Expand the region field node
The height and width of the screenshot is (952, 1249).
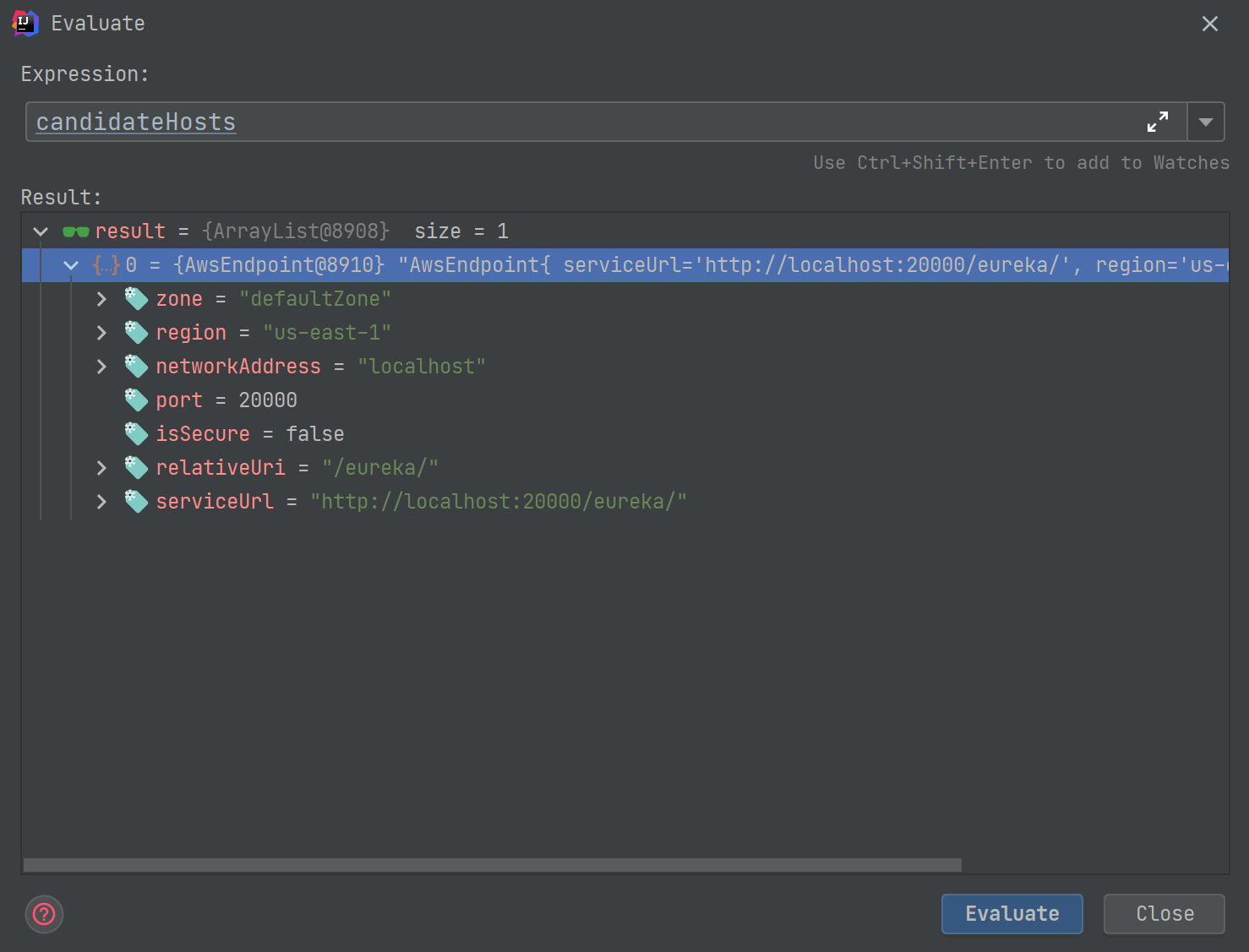click(x=101, y=333)
